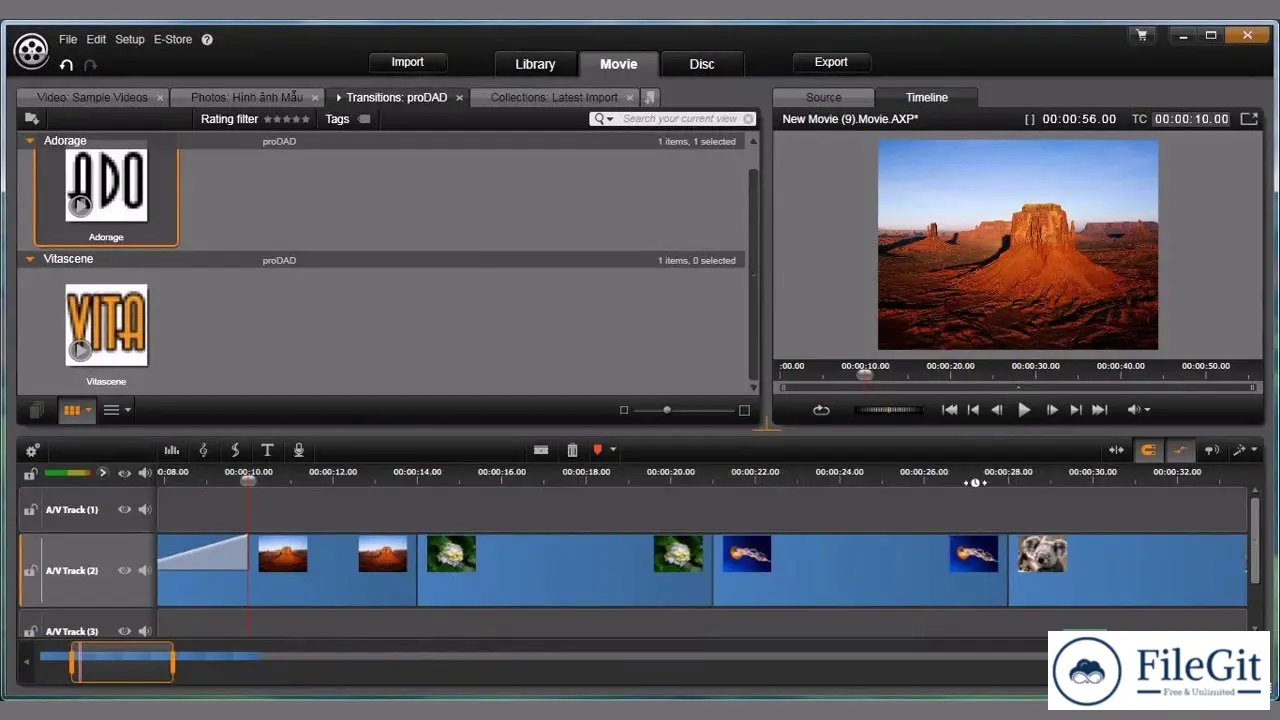Screen dimensions: 1280x720
Task: Click the Import button
Action: coord(408,62)
